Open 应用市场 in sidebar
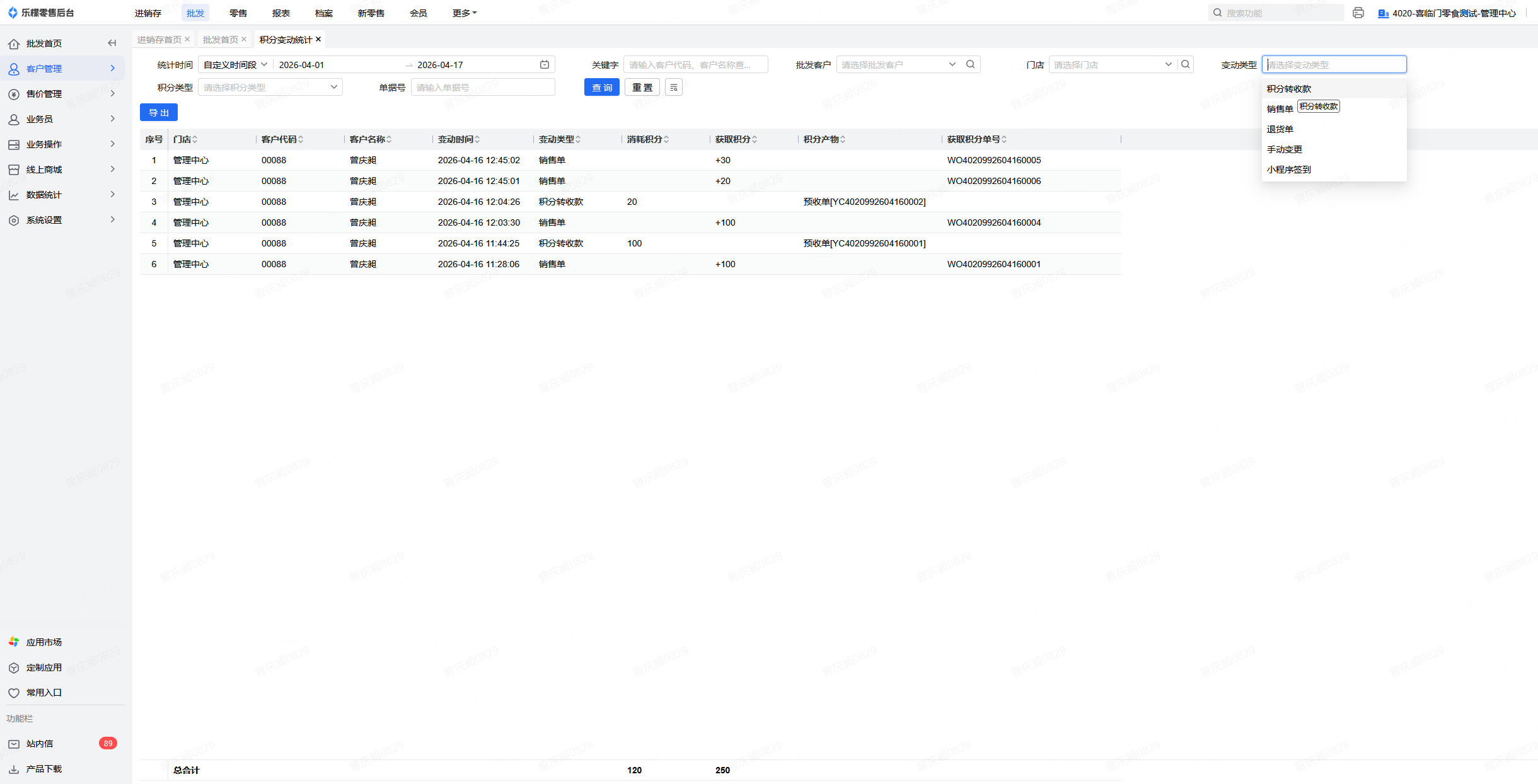 point(43,642)
